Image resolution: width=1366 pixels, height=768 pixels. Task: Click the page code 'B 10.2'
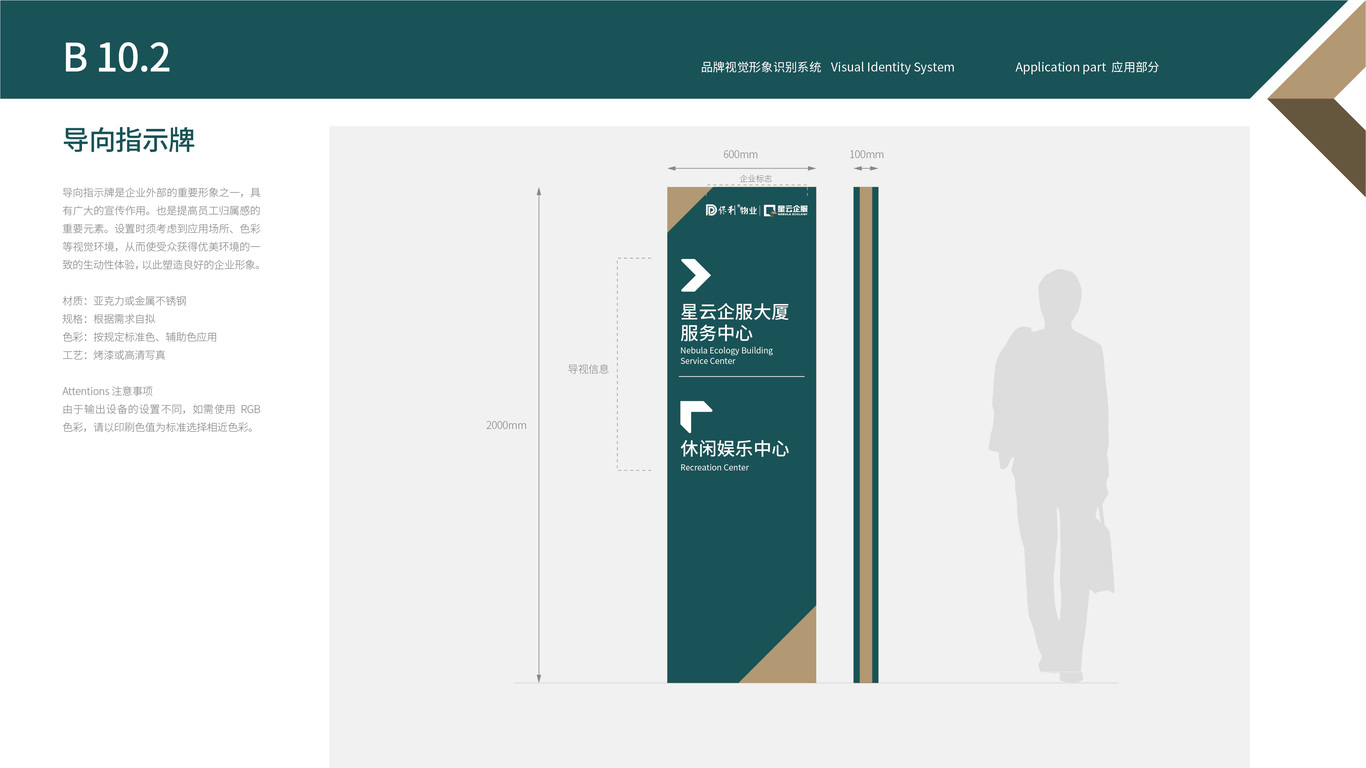pos(117,57)
